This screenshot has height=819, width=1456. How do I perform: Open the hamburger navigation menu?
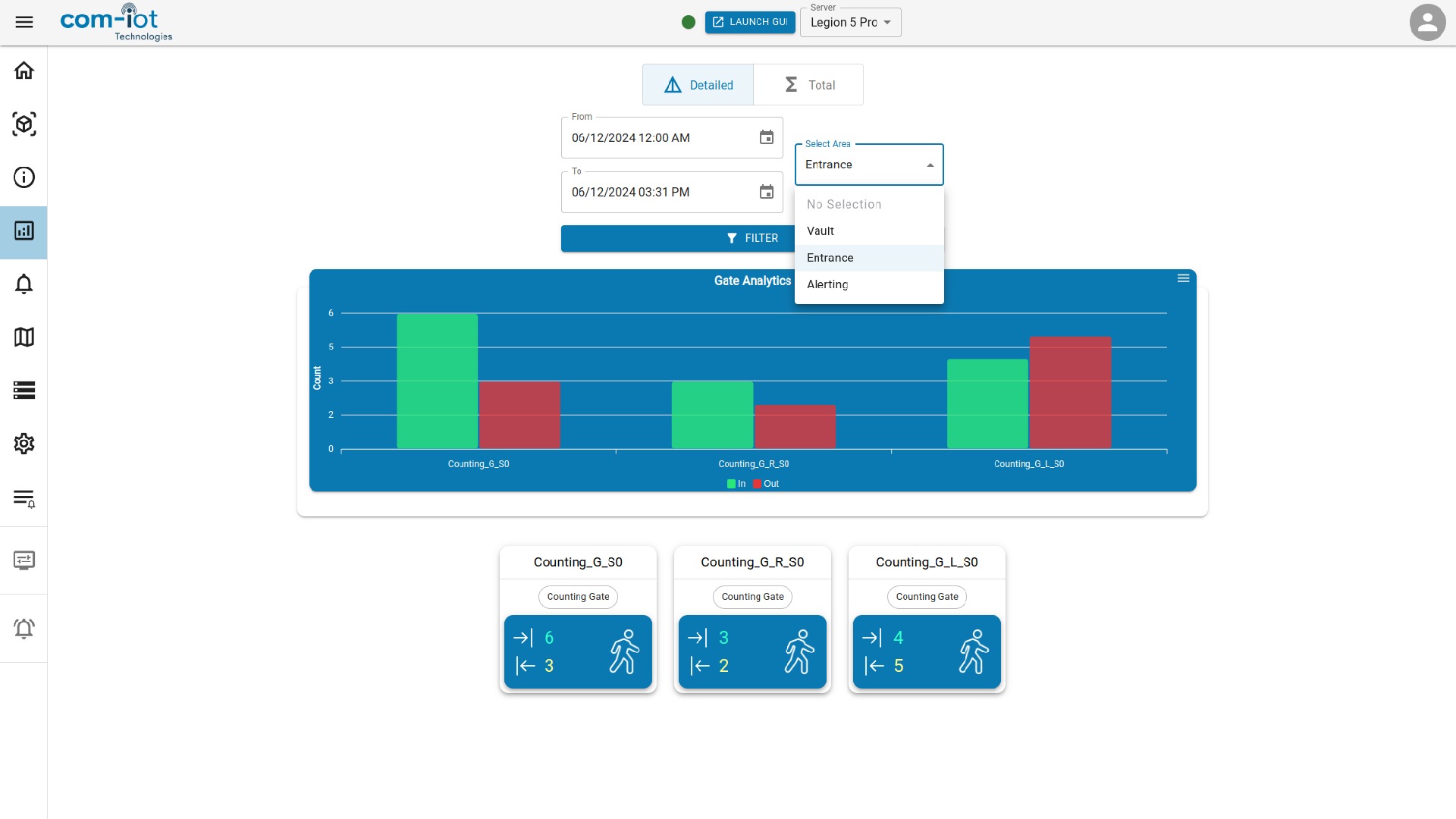pyautogui.click(x=24, y=22)
